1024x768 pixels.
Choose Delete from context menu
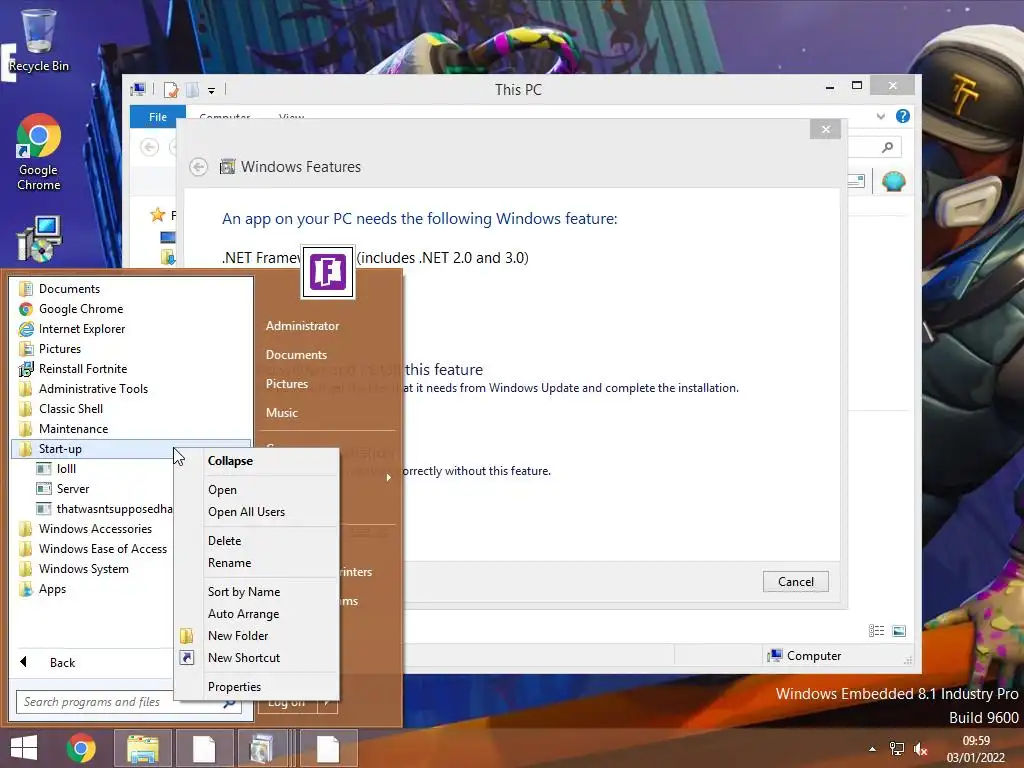(257, 541)
